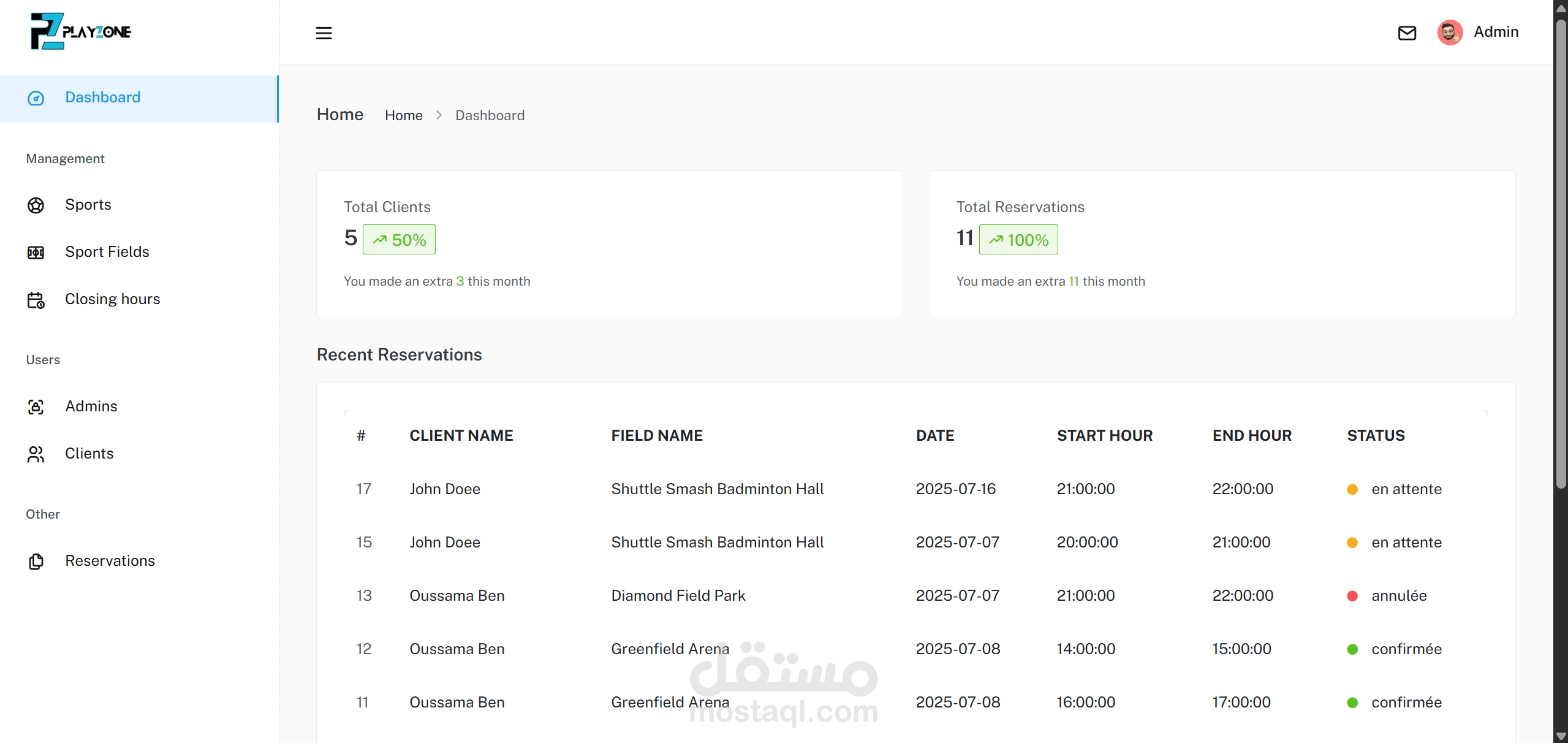Viewport: 1568px width, 743px height.
Task: Click the Clients people icon
Action: 36,454
